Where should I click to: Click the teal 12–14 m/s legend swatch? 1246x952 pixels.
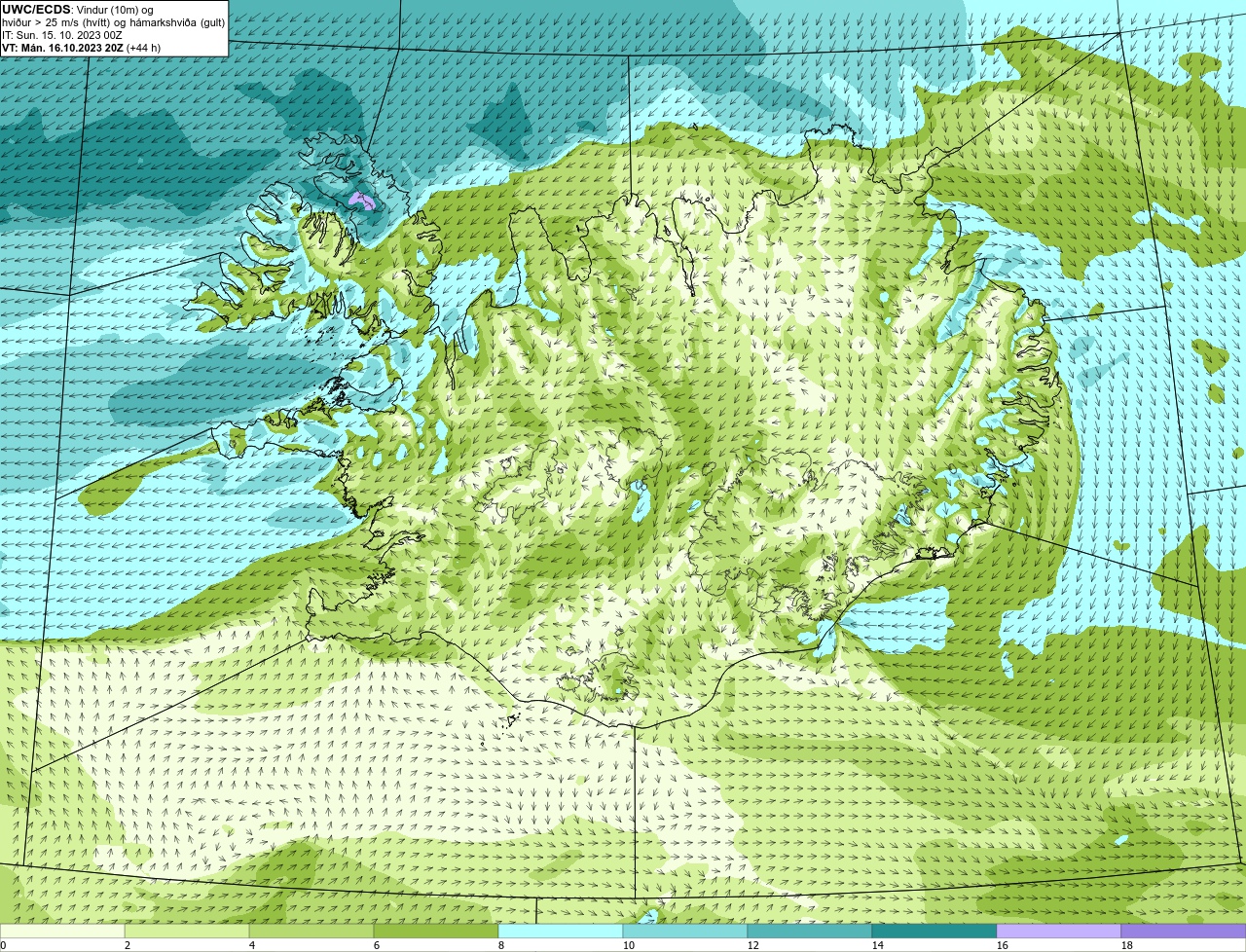pyautogui.click(x=810, y=931)
